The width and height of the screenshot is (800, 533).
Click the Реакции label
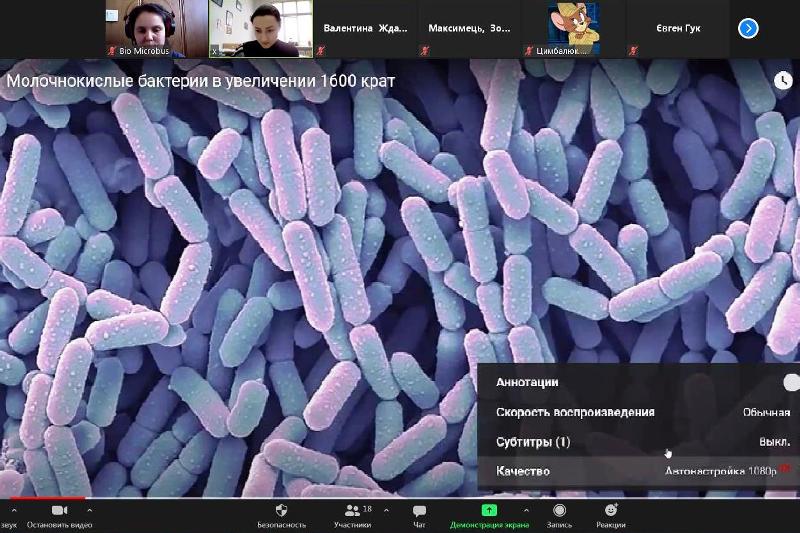pos(611,525)
